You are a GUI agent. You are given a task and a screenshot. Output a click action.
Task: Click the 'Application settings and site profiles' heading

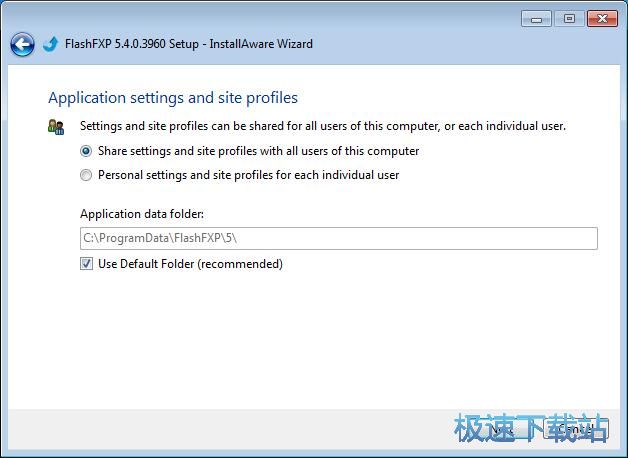pyautogui.click(x=173, y=98)
